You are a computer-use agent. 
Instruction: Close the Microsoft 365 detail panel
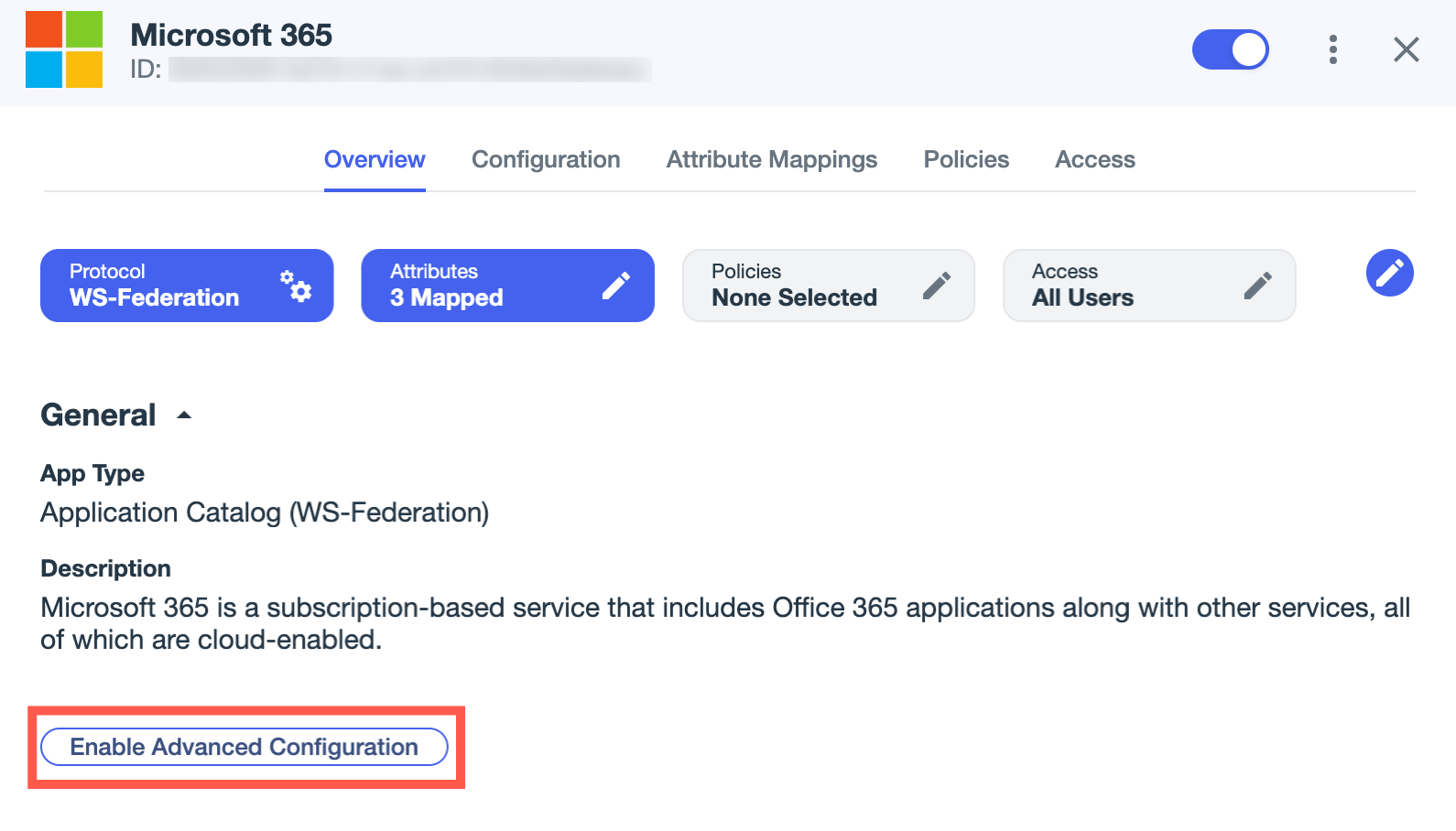pyautogui.click(x=1405, y=50)
